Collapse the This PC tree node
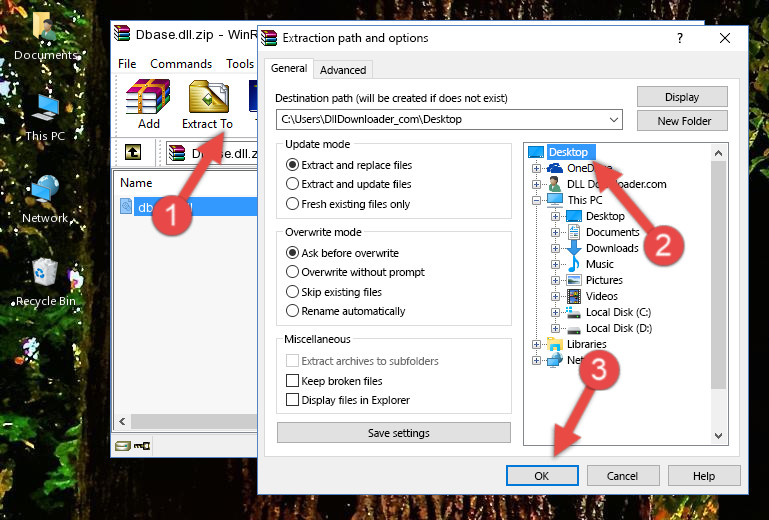 (x=537, y=200)
